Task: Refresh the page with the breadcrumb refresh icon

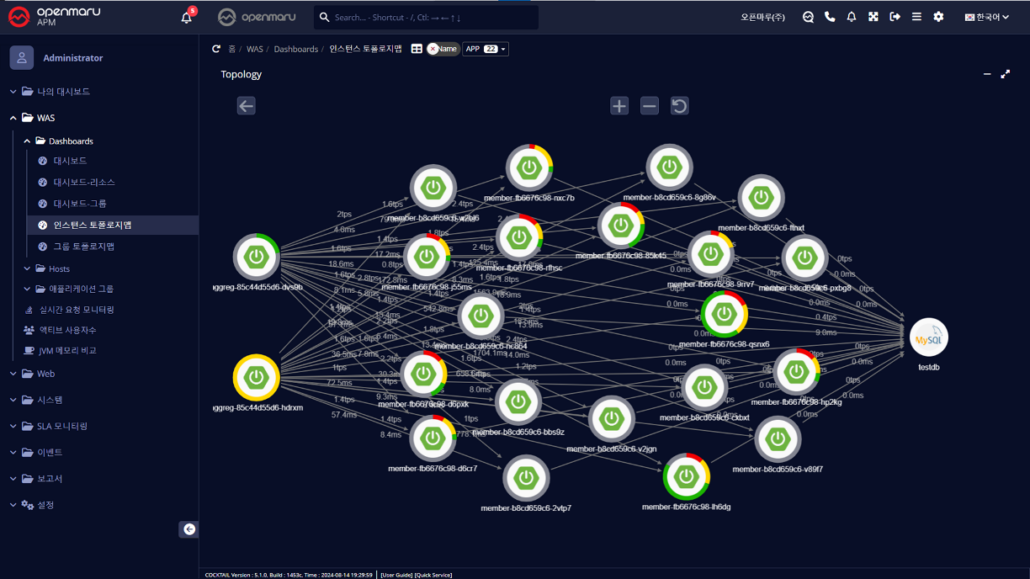Action: [215, 48]
